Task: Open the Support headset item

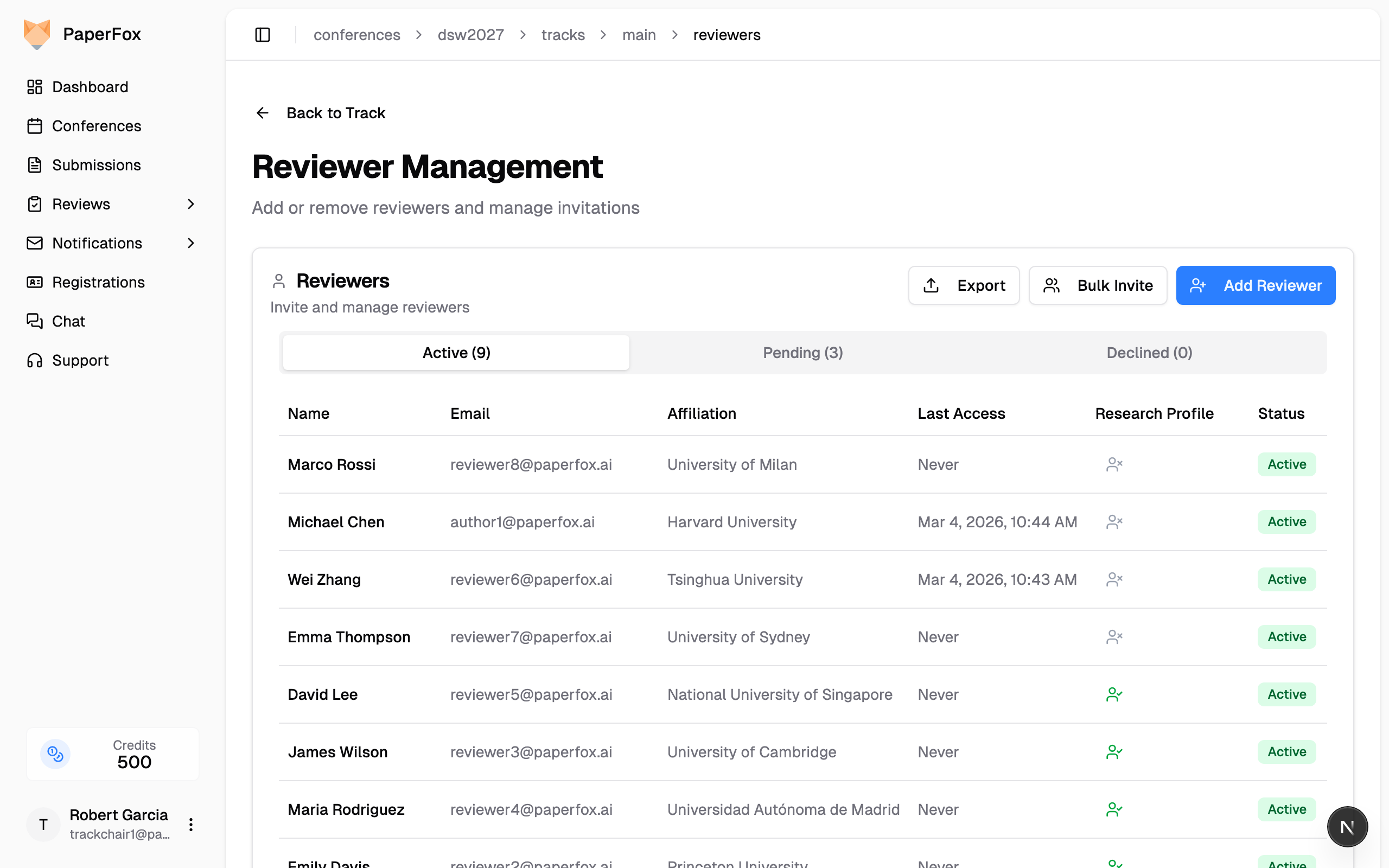Action: click(x=80, y=360)
